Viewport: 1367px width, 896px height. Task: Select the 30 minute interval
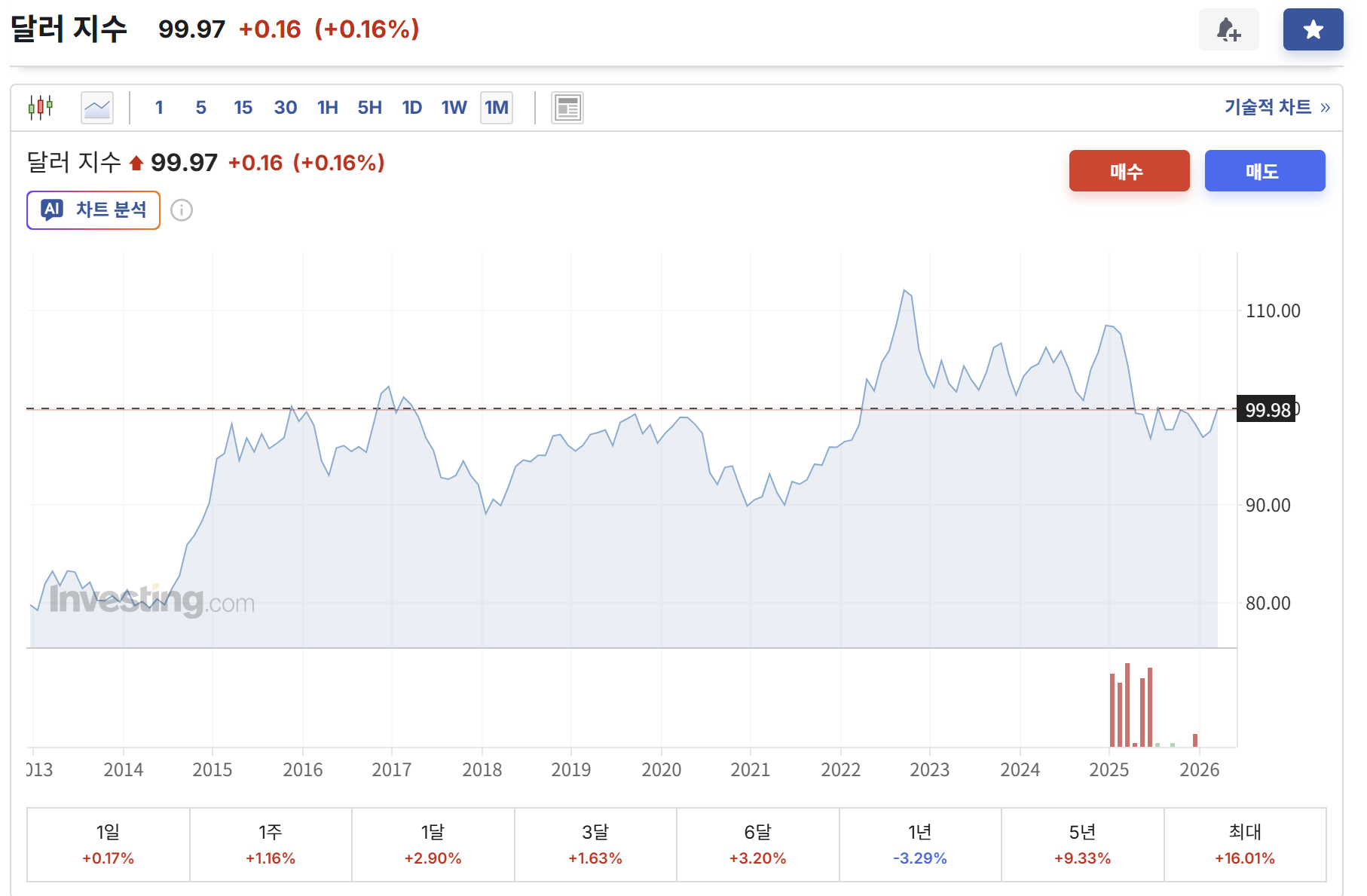[x=286, y=107]
